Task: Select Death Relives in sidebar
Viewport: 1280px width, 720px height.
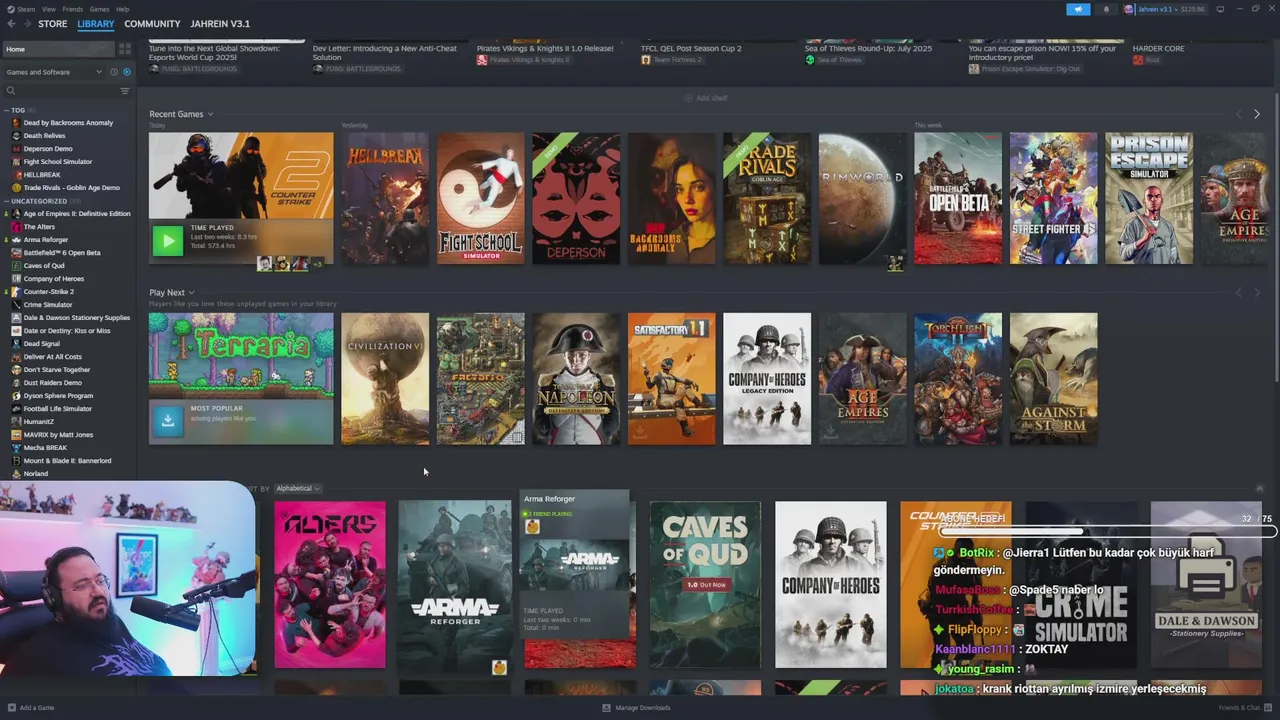Action: (44, 136)
